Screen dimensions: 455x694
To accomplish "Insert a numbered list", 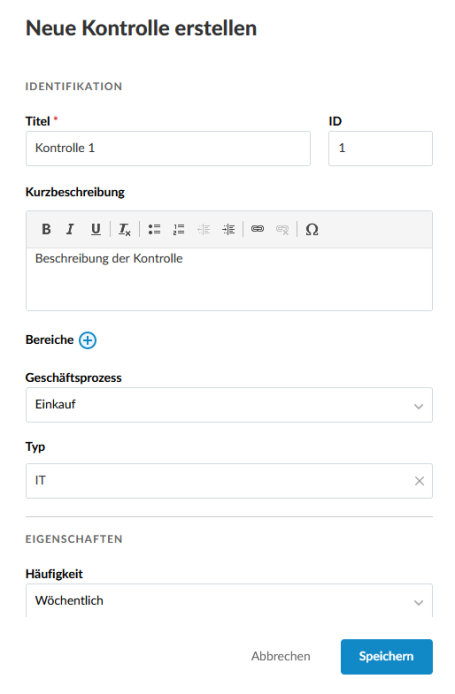I will [179, 229].
